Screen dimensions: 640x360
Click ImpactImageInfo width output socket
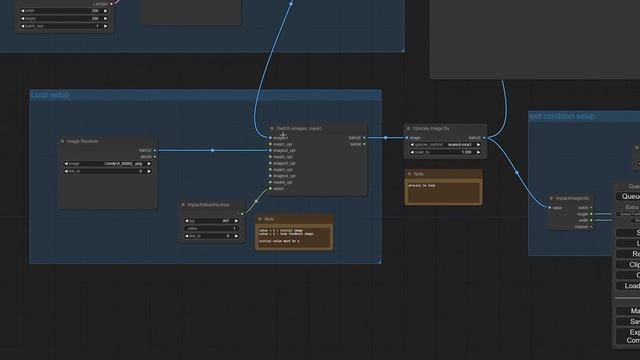click(591, 220)
